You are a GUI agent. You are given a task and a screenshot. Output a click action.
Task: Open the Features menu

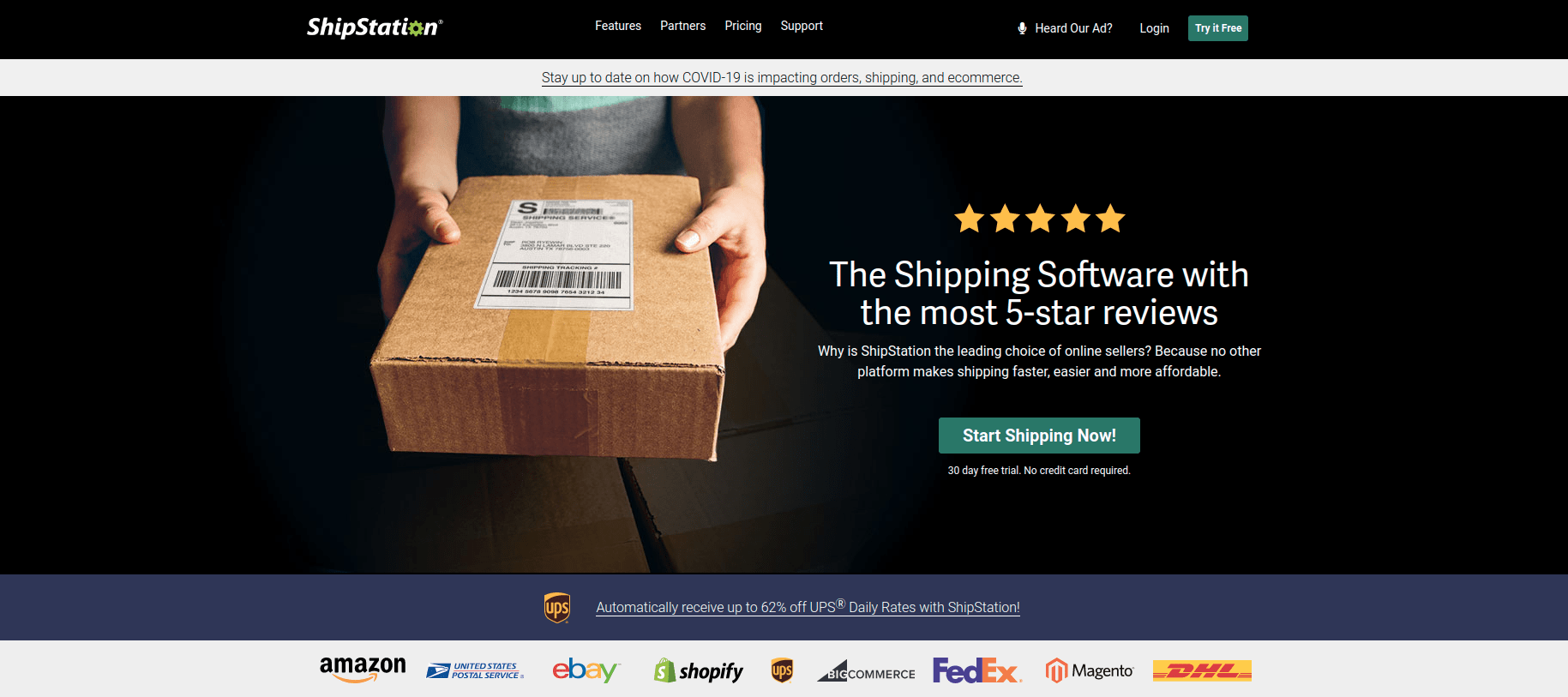pyautogui.click(x=618, y=26)
